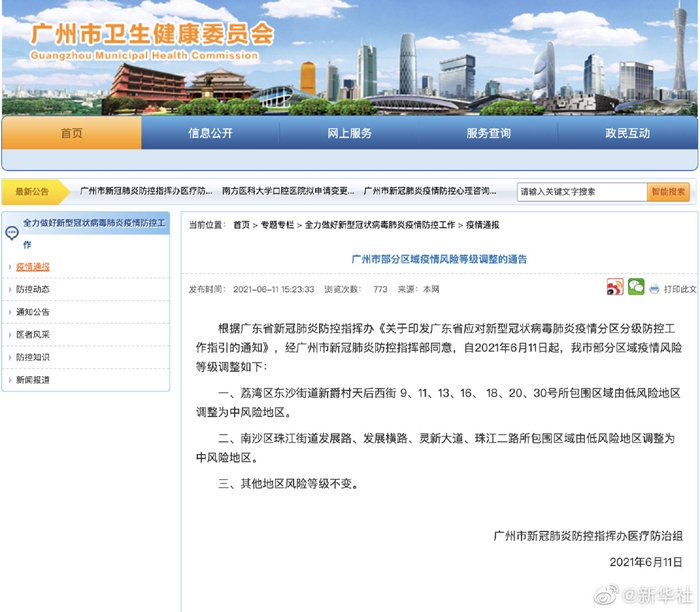
Task: Share article to Weibo
Action: tap(615, 288)
